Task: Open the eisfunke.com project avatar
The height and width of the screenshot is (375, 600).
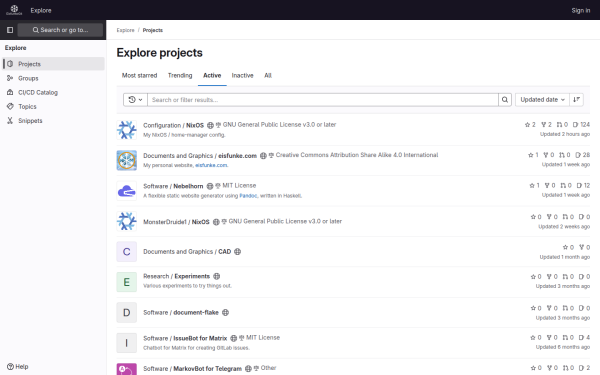Action: click(x=127, y=160)
